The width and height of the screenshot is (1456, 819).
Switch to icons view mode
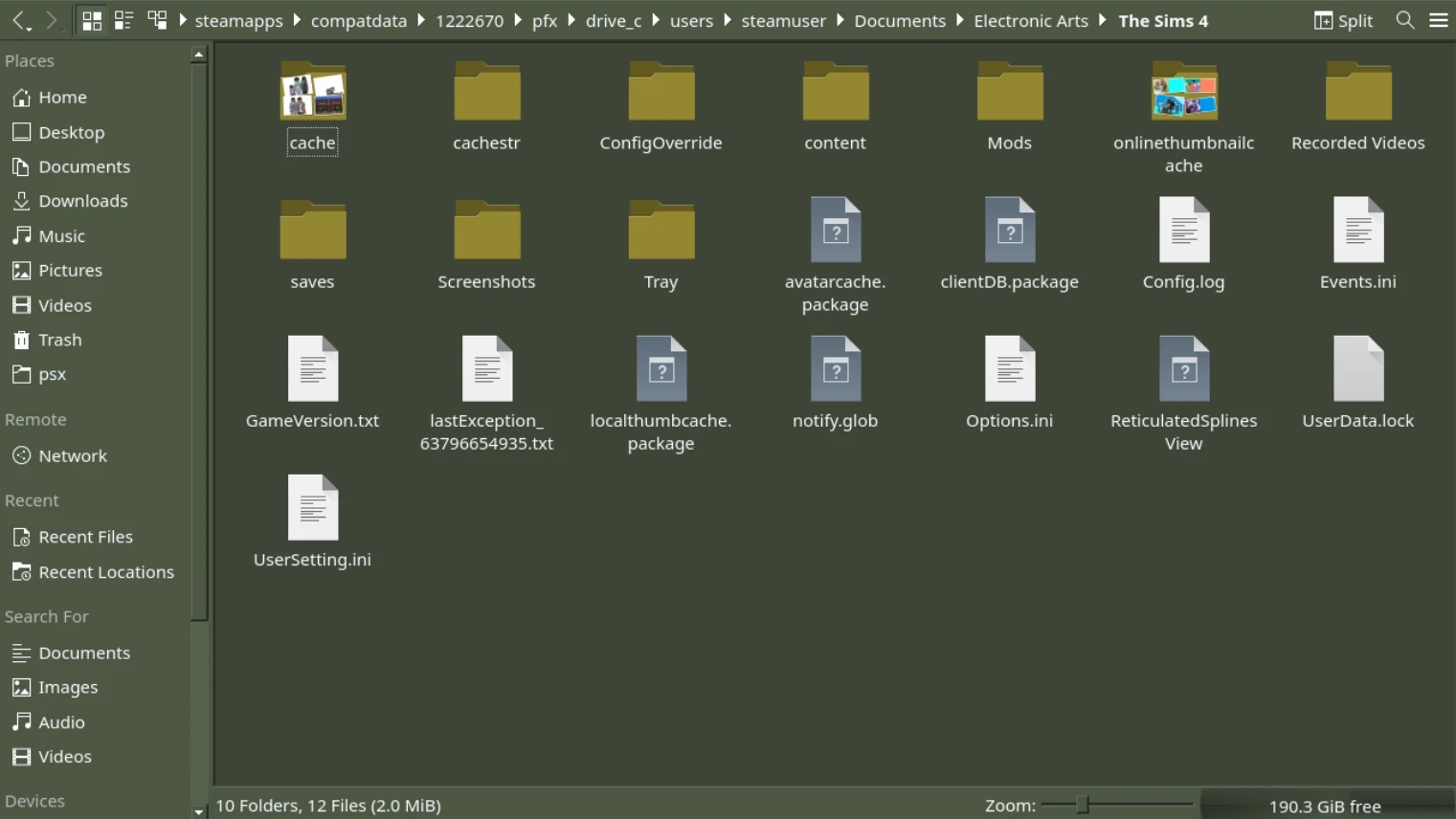tap(92, 20)
